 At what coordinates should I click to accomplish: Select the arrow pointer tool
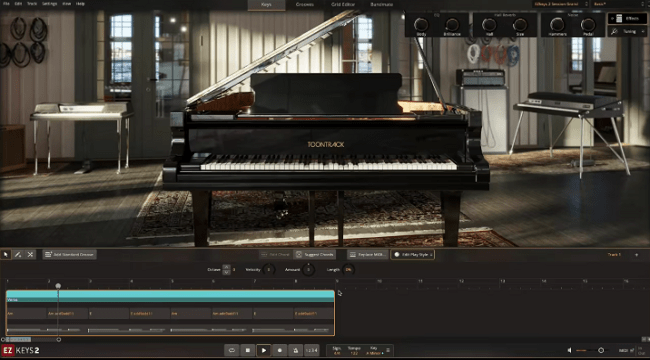click(6, 255)
